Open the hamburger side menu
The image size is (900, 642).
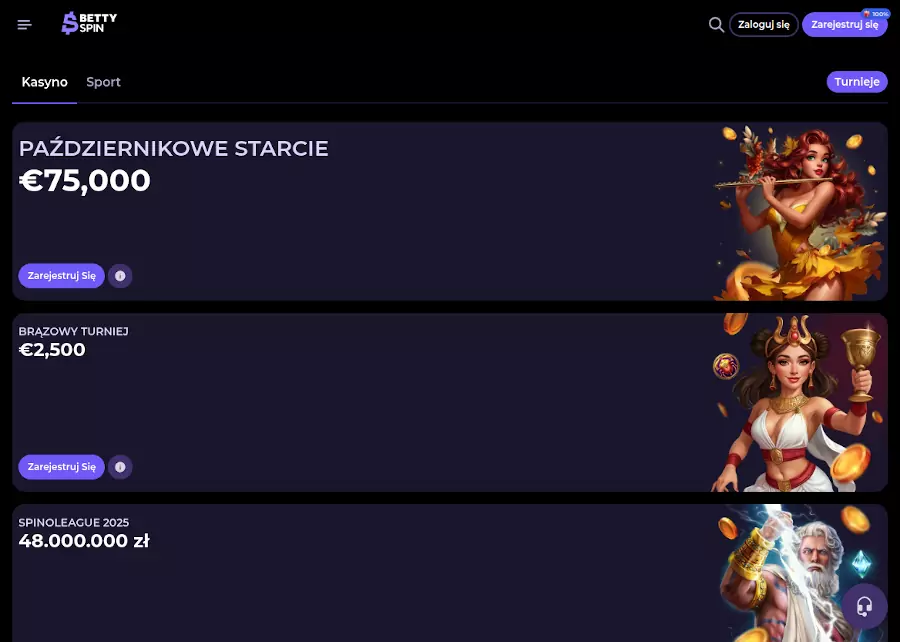pyautogui.click(x=25, y=25)
